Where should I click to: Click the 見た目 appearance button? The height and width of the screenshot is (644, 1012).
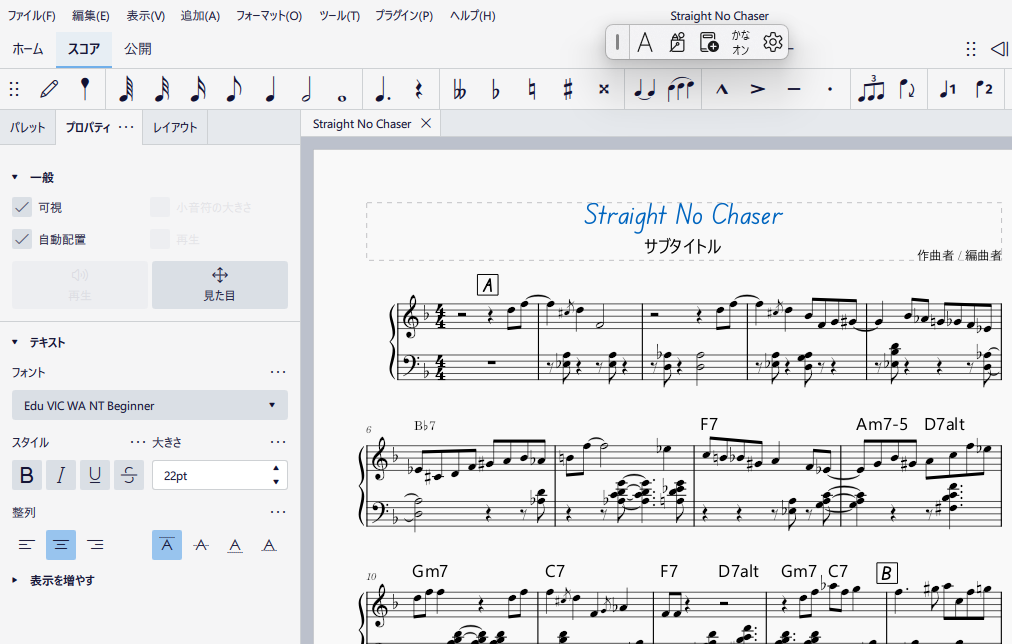220,285
